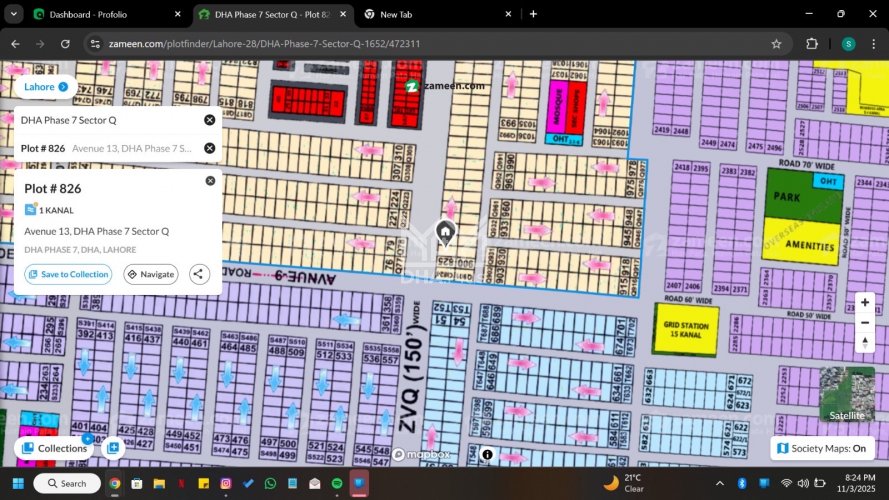
Task: Bookmark this page with star icon
Action: coord(776,44)
